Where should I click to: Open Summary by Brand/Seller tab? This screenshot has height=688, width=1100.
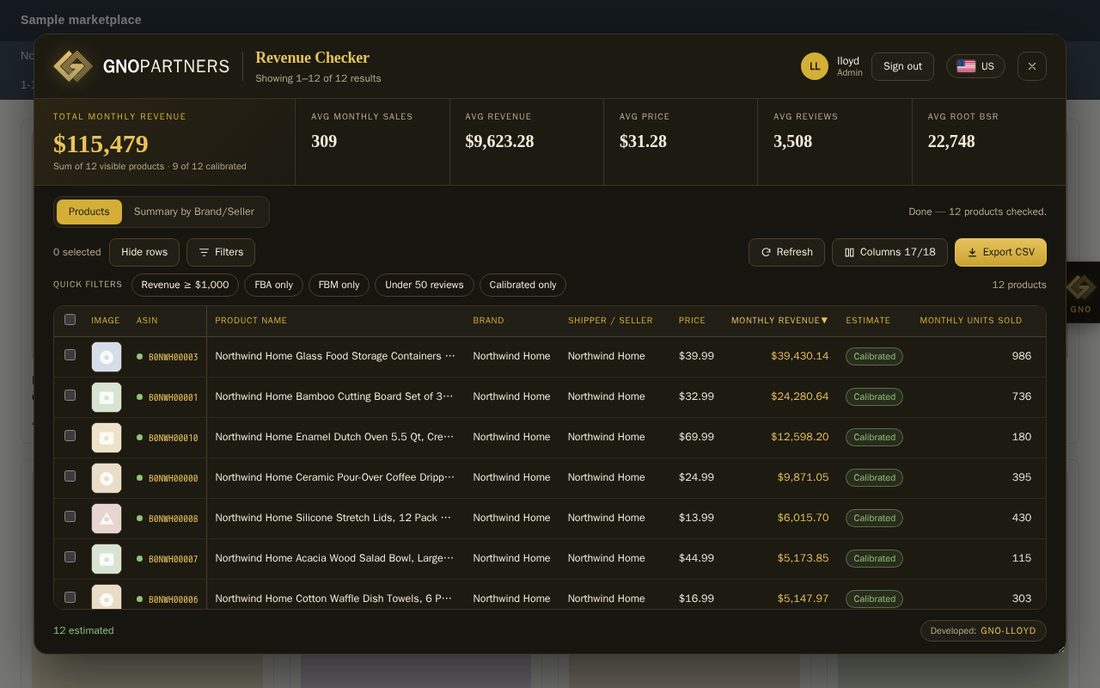(x=194, y=211)
